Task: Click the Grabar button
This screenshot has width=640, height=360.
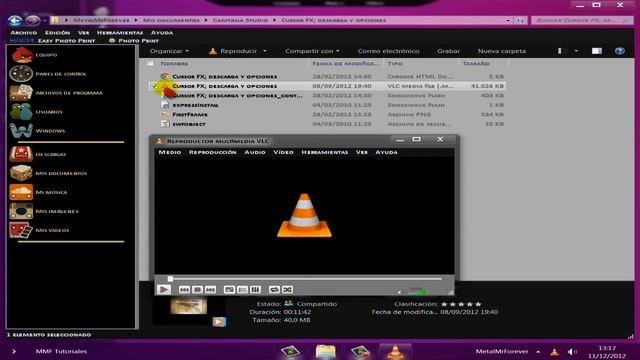Action: [x=448, y=51]
